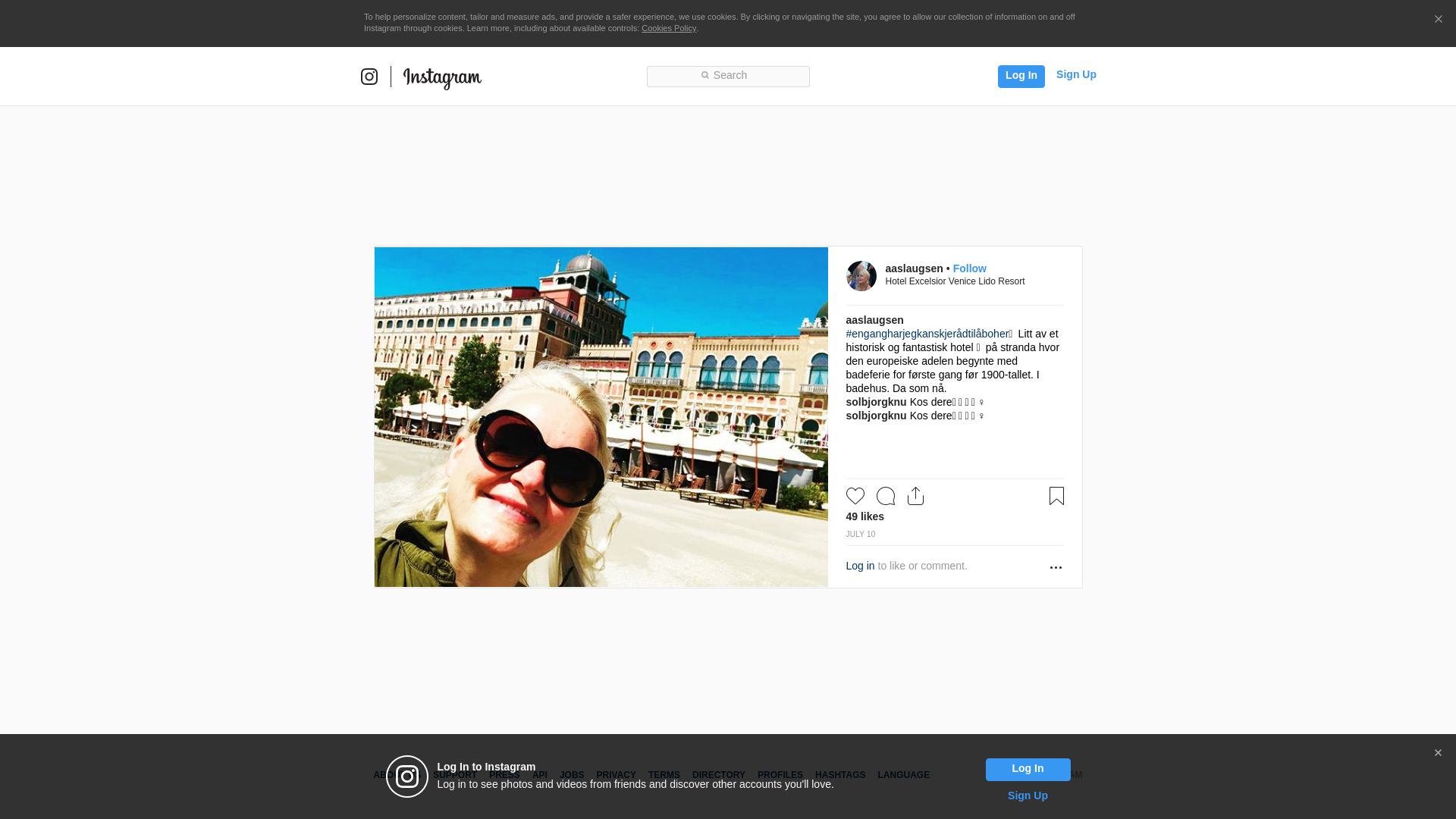Share the post with share icon
Image resolution: width=1456 pixels, height=819 pixels.
tap(915, 496)
